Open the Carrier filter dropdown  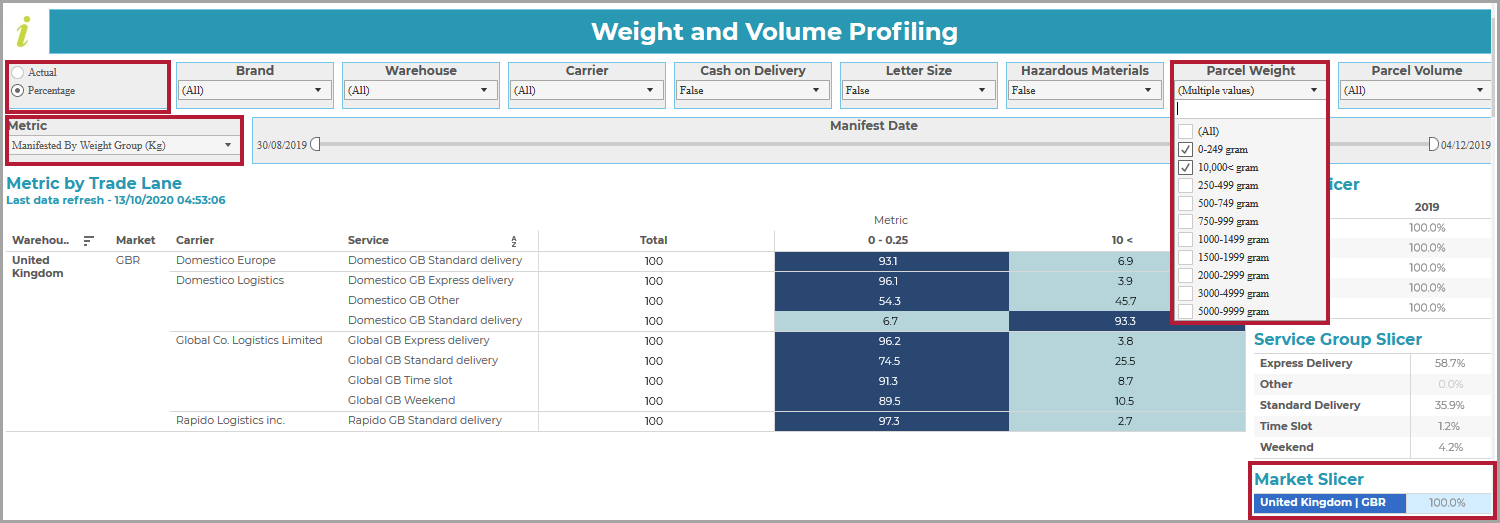click(587, 90)
